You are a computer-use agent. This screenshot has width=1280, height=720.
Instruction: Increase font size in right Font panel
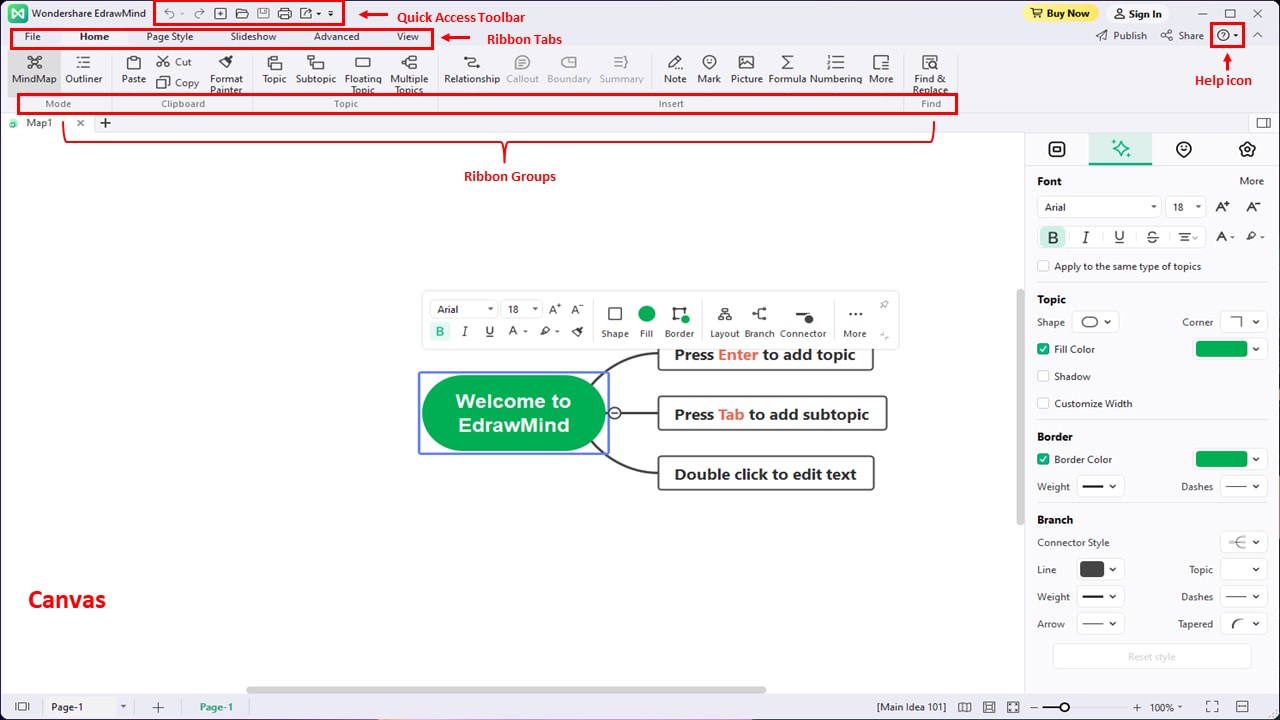(1222, 207)
